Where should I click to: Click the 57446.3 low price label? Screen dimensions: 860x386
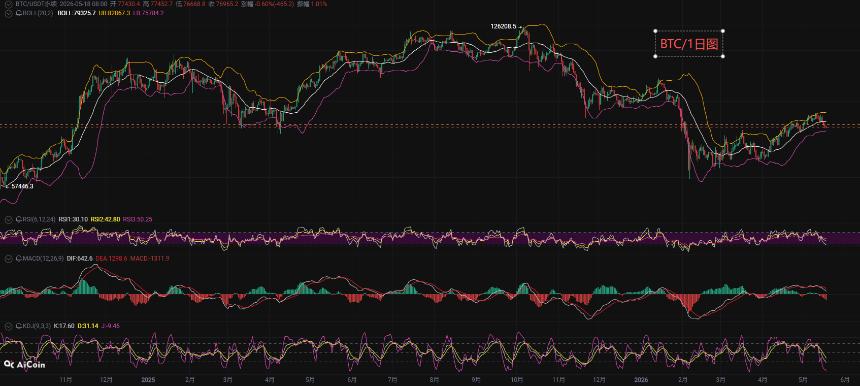tap(21, 186)
